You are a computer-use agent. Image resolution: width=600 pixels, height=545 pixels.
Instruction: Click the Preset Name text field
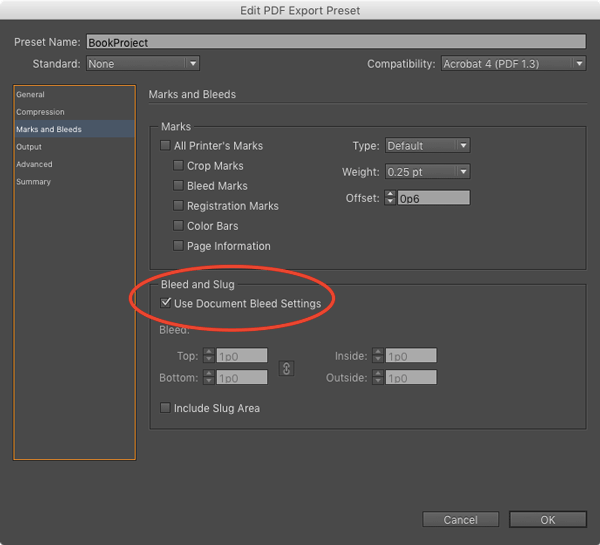(335, 43)
